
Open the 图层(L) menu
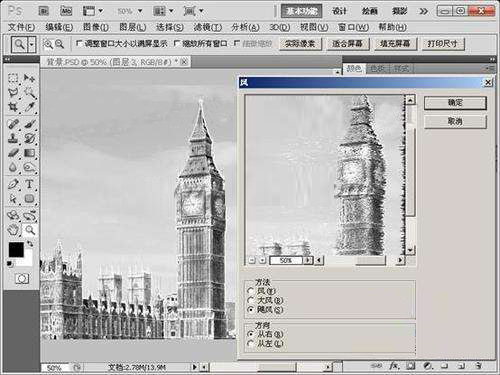coord(133,27)
